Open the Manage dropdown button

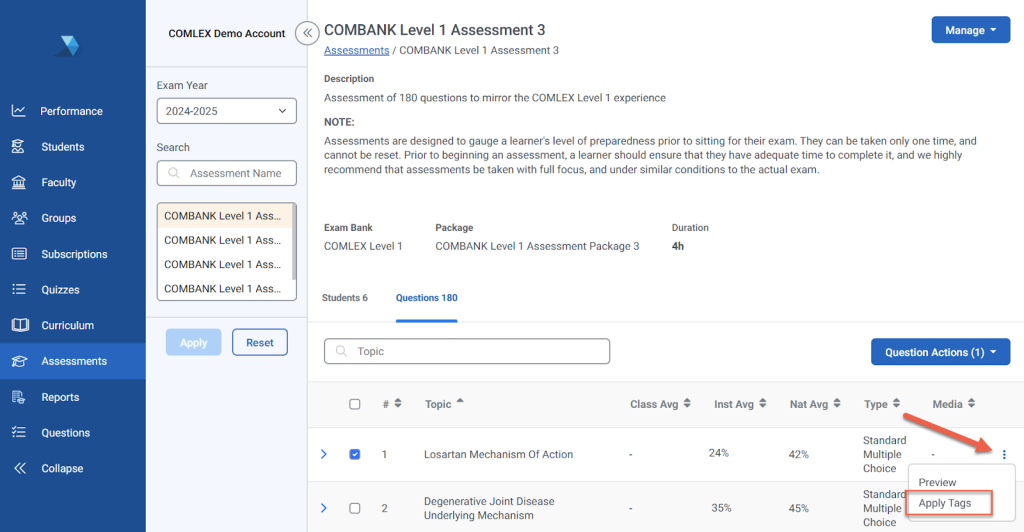970,30
